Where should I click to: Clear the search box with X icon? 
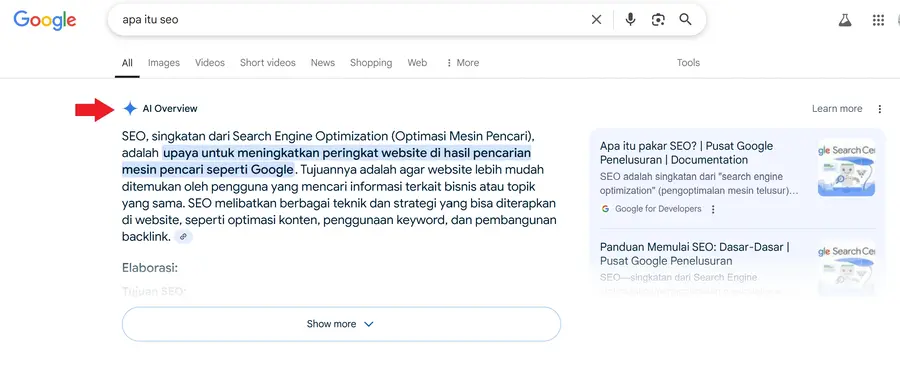click(596, 20)
